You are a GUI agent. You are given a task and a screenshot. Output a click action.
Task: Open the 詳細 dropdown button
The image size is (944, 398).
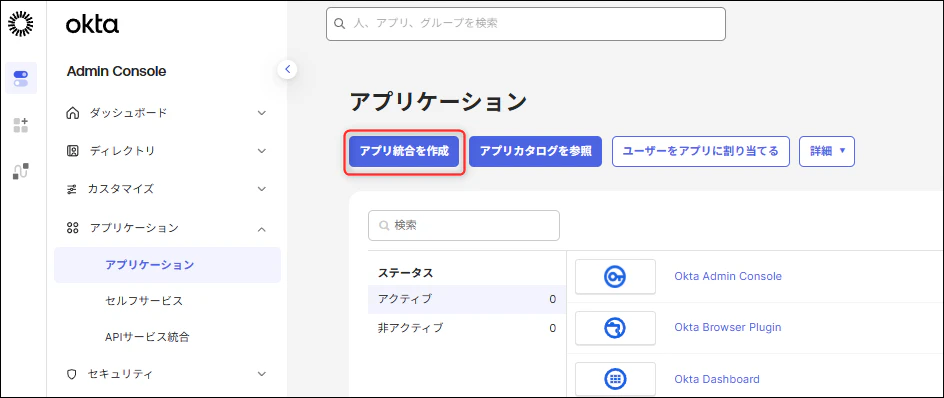(x=827, y=151)
